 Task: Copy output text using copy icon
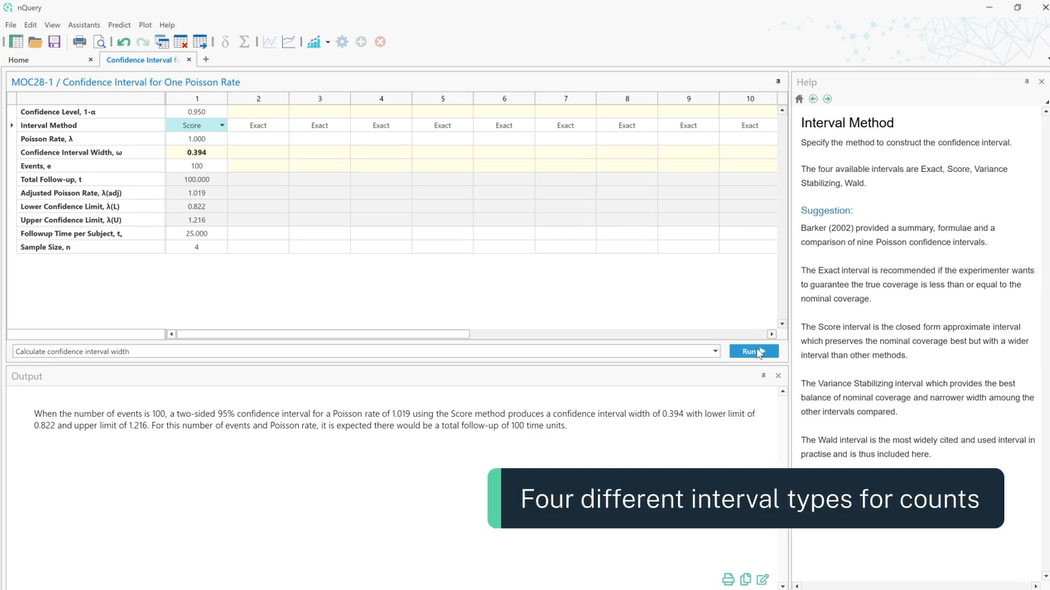(745, 579)
